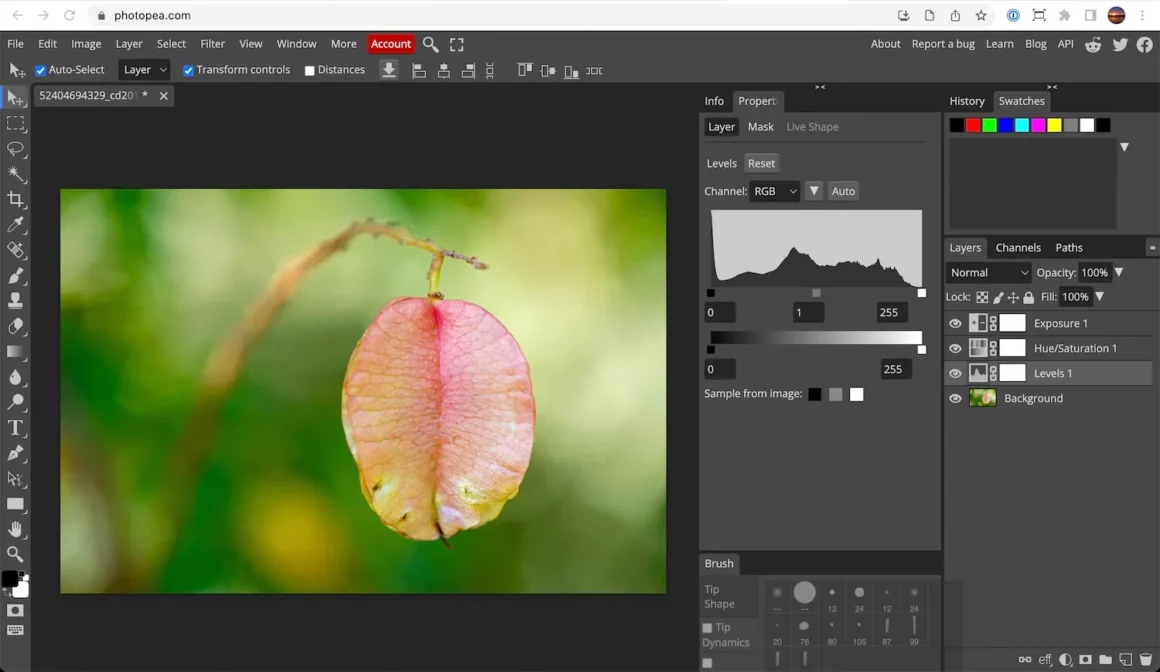Select the Crop tool
Image resolution: width=1160 pixels, height=672 pixels.
click(16, 200)
